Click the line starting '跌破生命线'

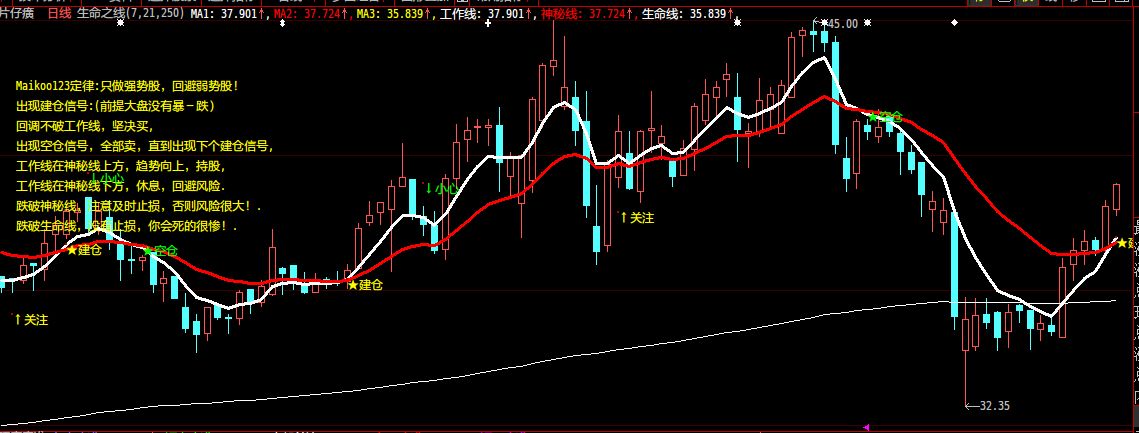pos(127,227)
